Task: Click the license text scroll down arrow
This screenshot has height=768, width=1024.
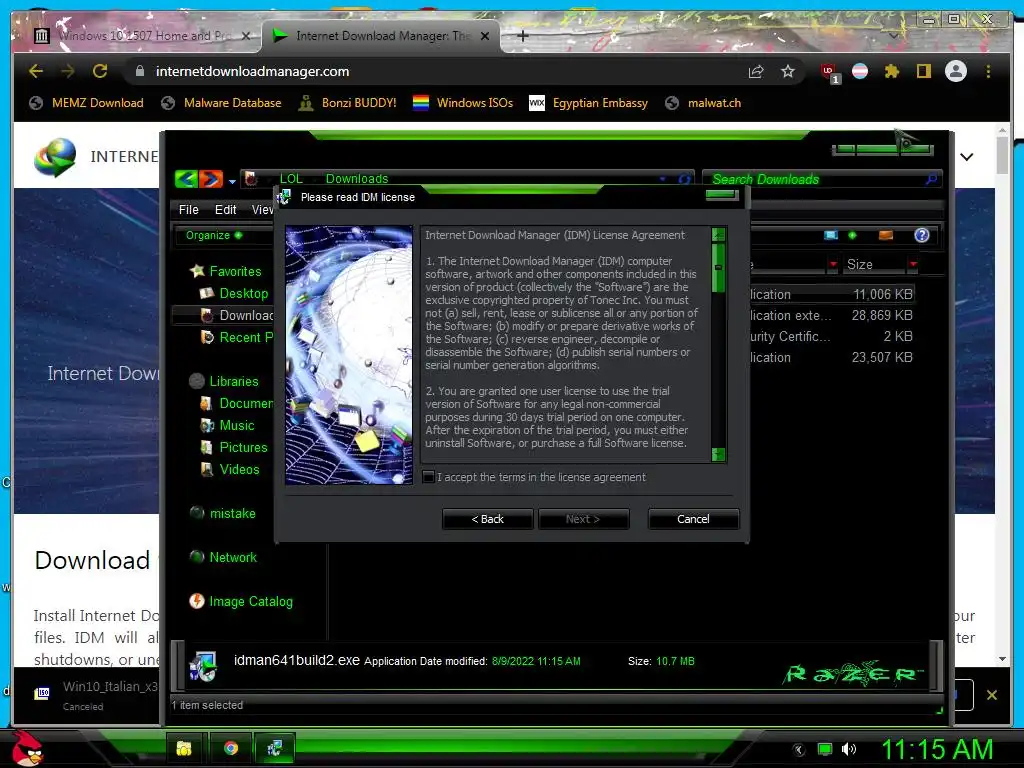Action: [x=718, y=455]
